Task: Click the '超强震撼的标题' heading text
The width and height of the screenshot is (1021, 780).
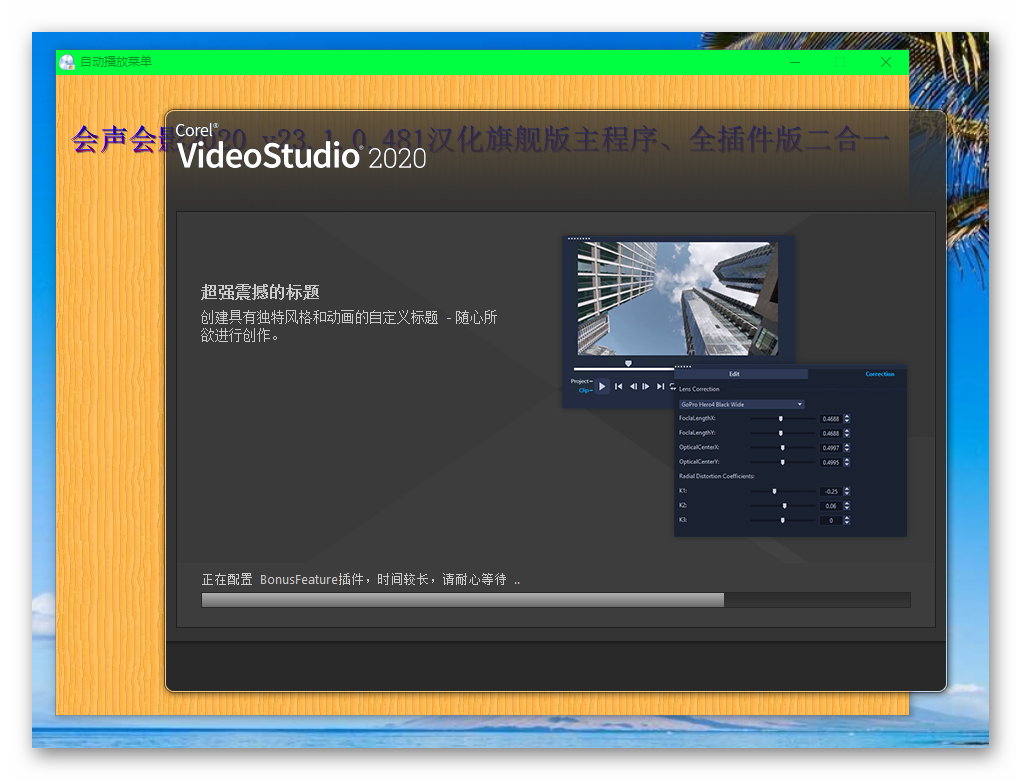Action: pos(260,292)
